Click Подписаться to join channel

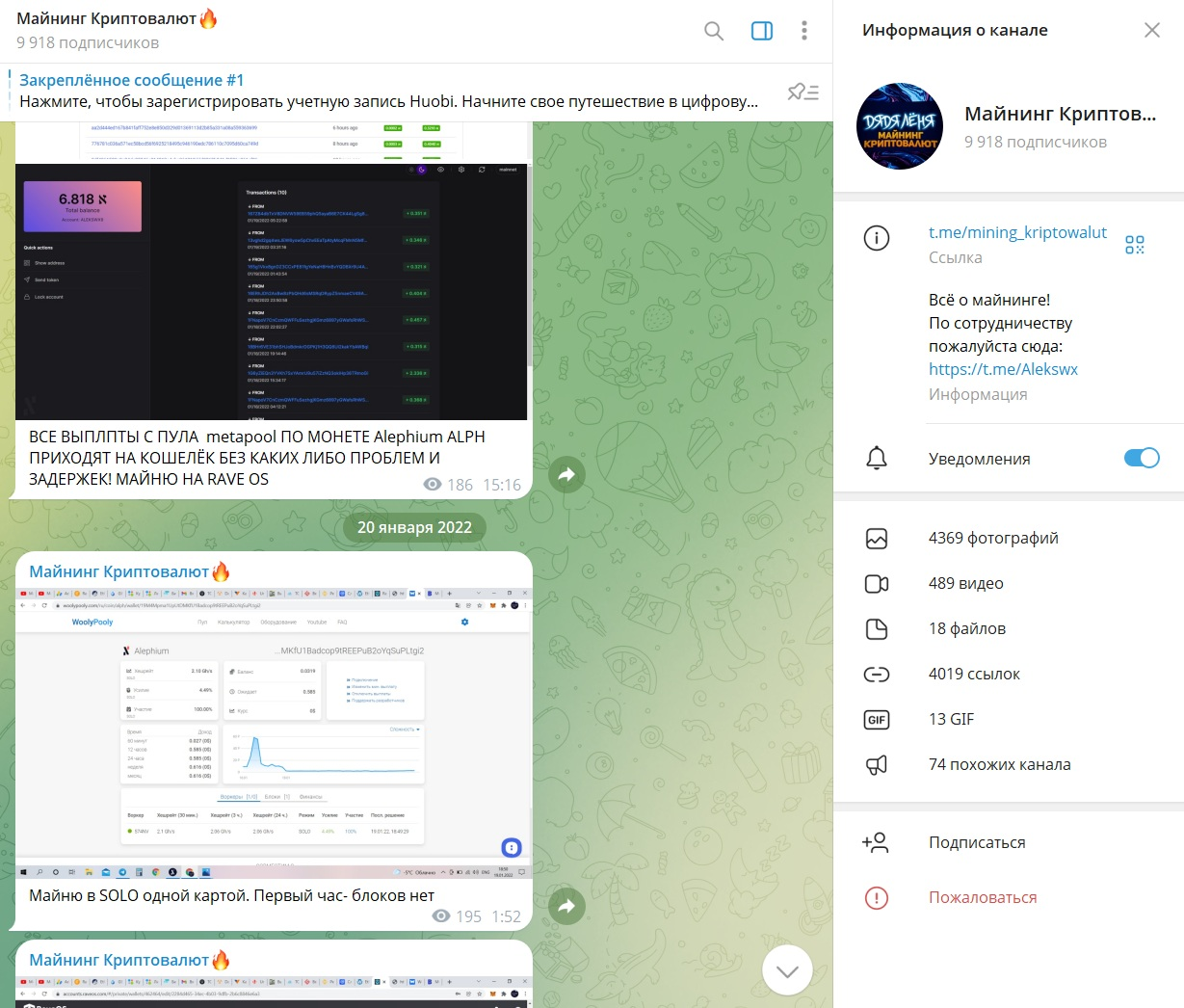tap(977, 842)
